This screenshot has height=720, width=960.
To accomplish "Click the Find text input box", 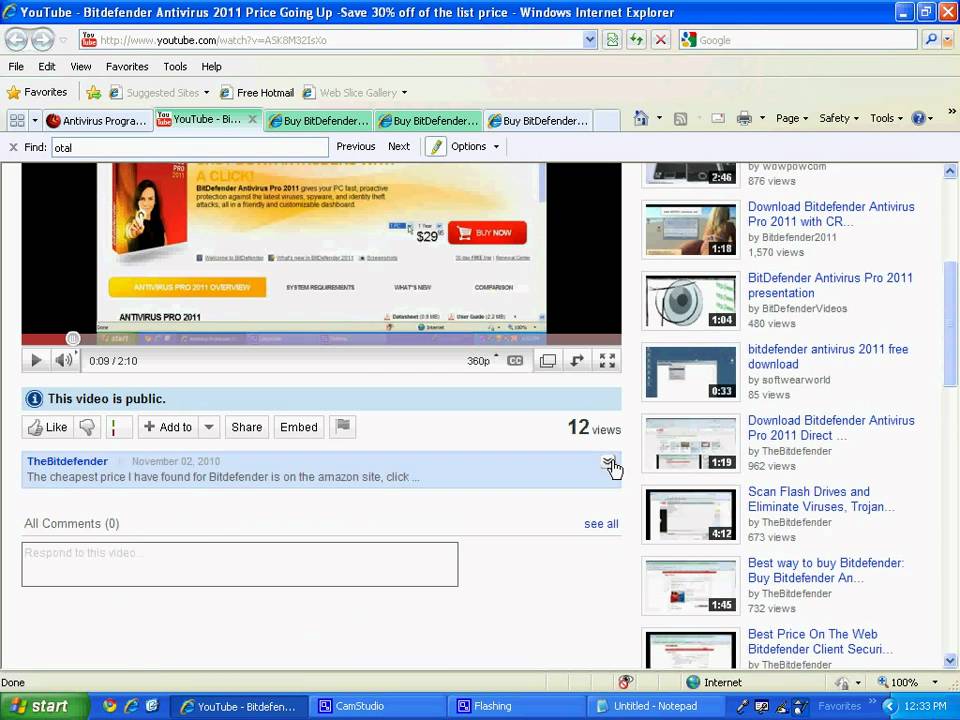I will click(190, 147).
